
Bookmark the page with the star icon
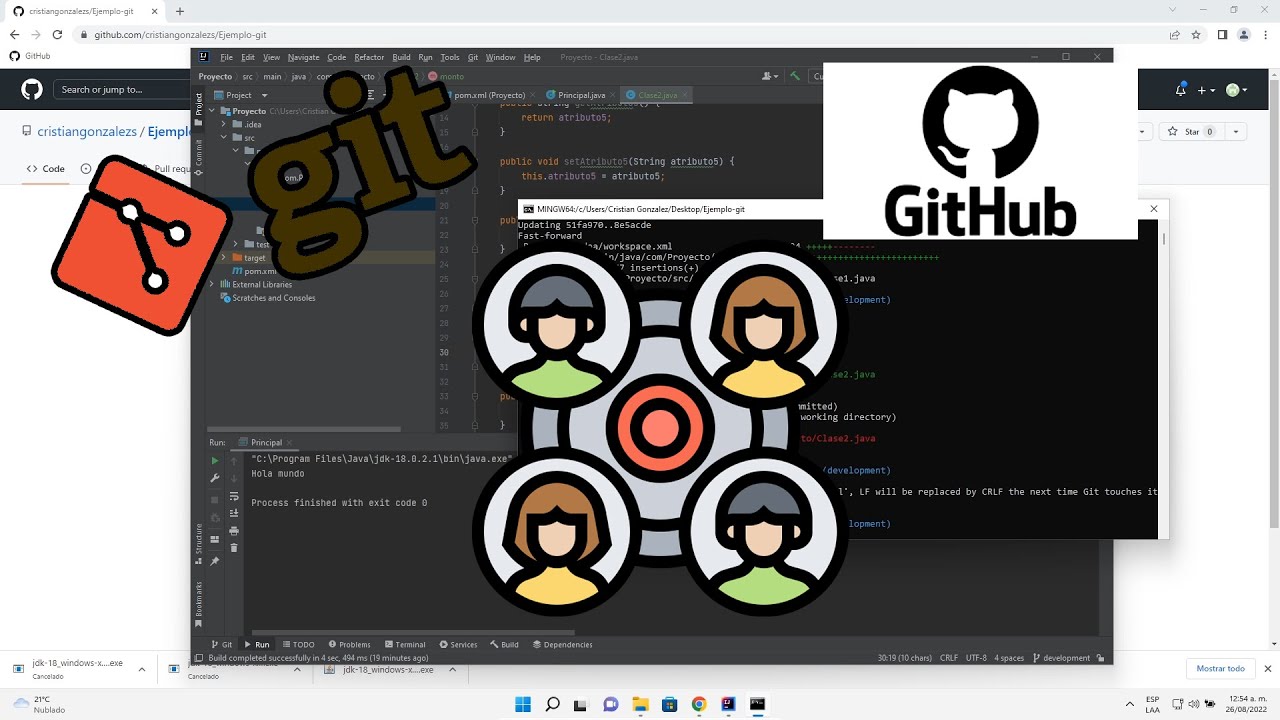pyautogui.click(x=1196, y=35)
